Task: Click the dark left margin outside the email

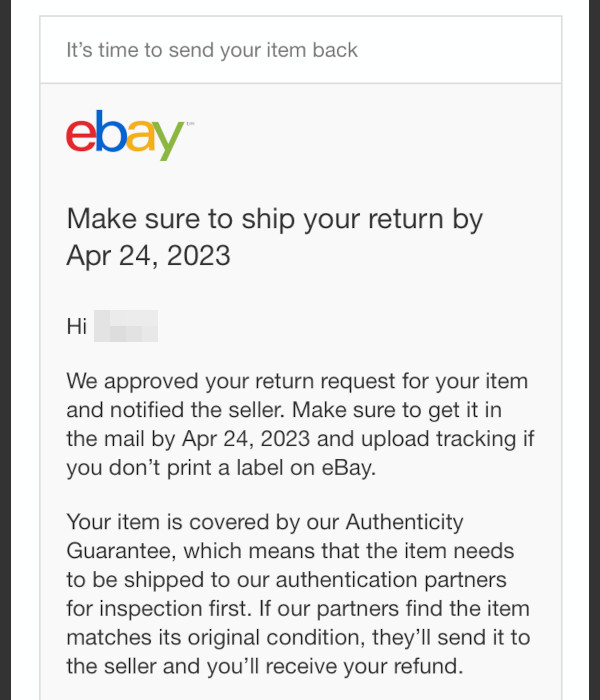Action: click(5, 350)
